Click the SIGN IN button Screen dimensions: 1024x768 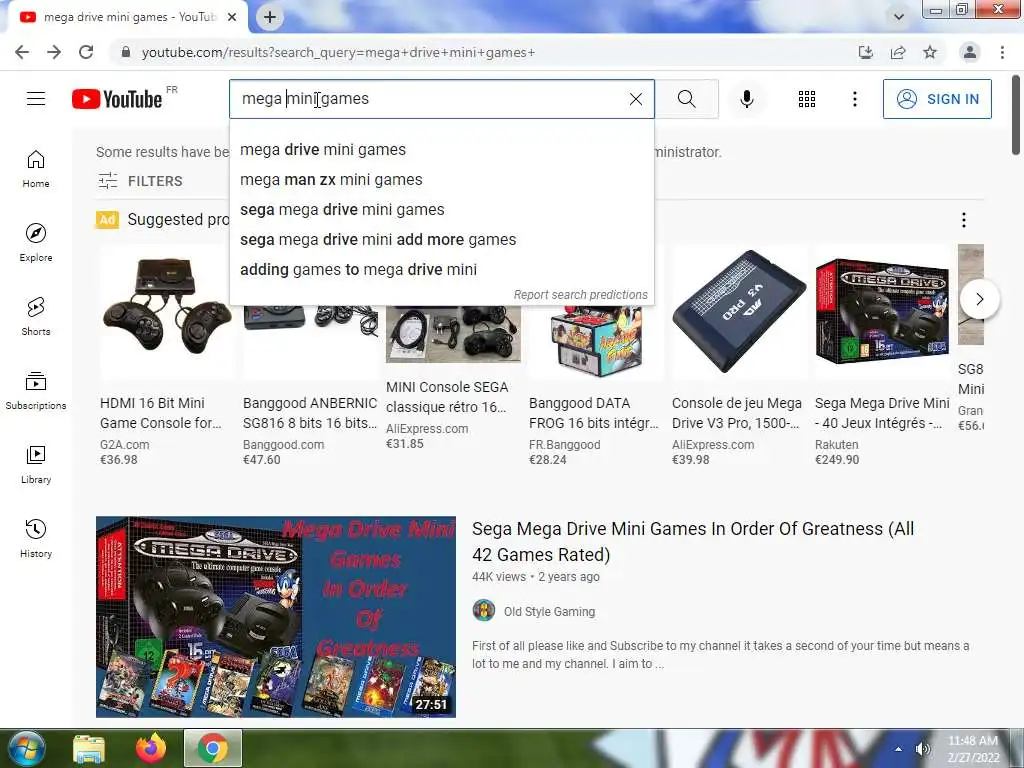click(937, 99)
